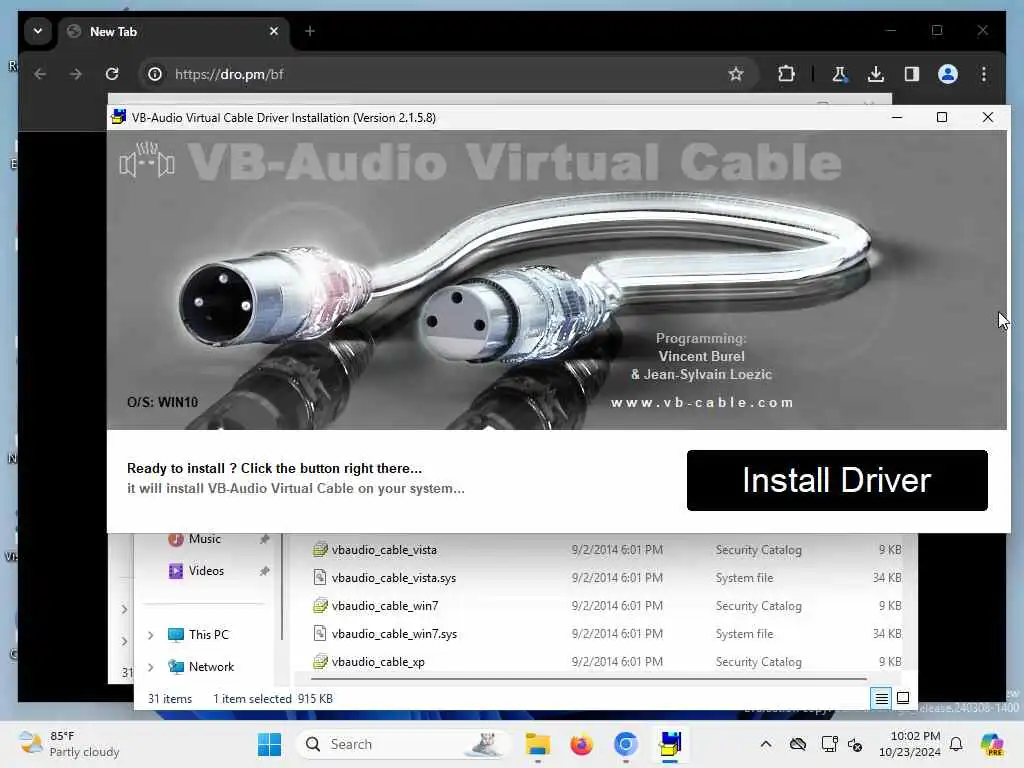This screenshot has width=1024, height=768.
Task: Click the File Explorer horizontal scrollbar
Action: coord(588,679)
